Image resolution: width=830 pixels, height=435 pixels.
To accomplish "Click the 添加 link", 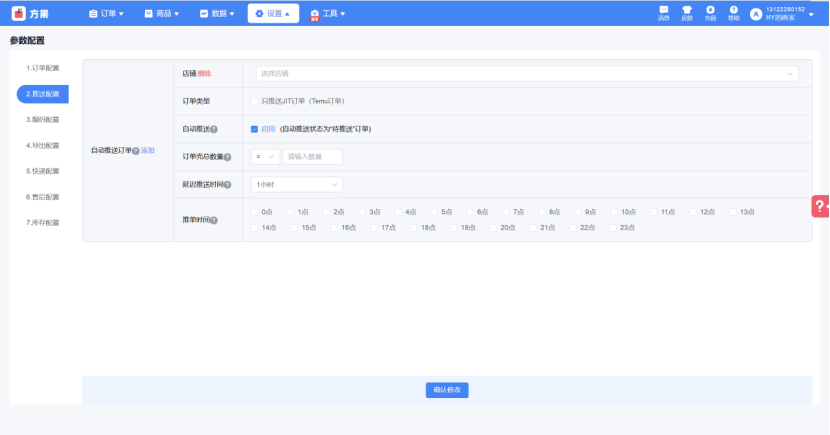I will pyautogui.click(x=148, y=150).
